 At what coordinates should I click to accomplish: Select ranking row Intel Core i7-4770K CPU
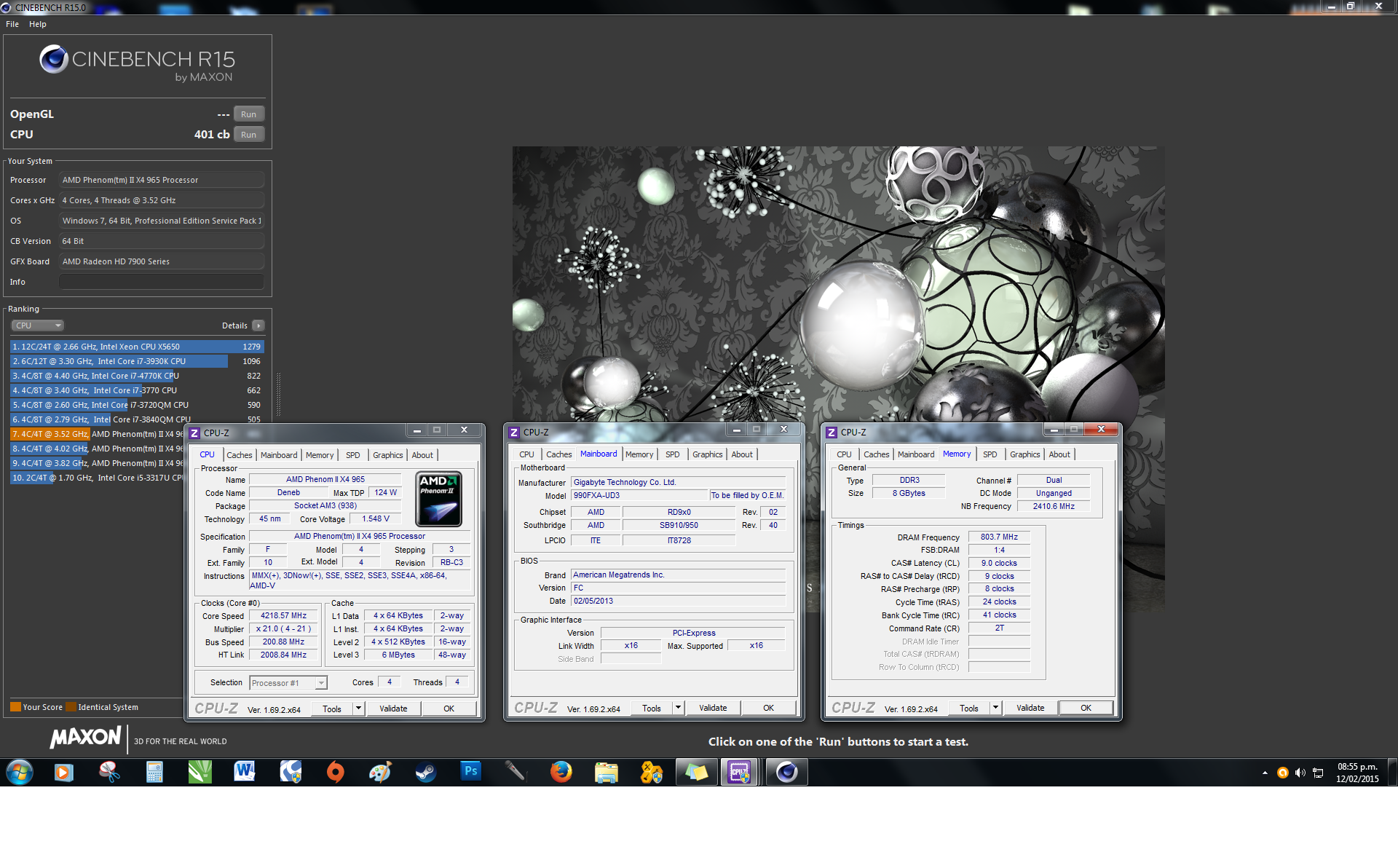[x=137, y=376]
